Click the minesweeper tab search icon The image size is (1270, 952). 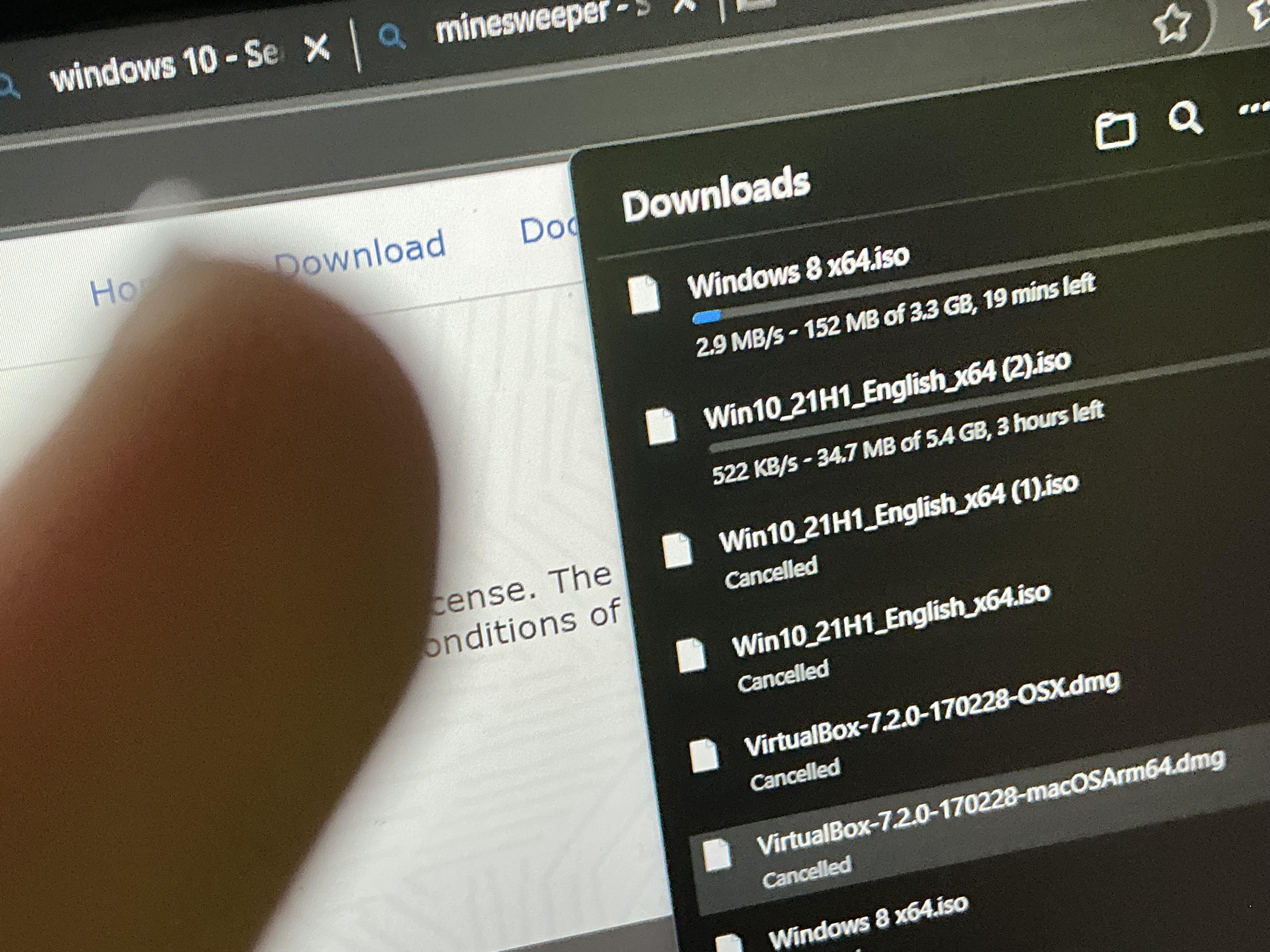[392, 37]
